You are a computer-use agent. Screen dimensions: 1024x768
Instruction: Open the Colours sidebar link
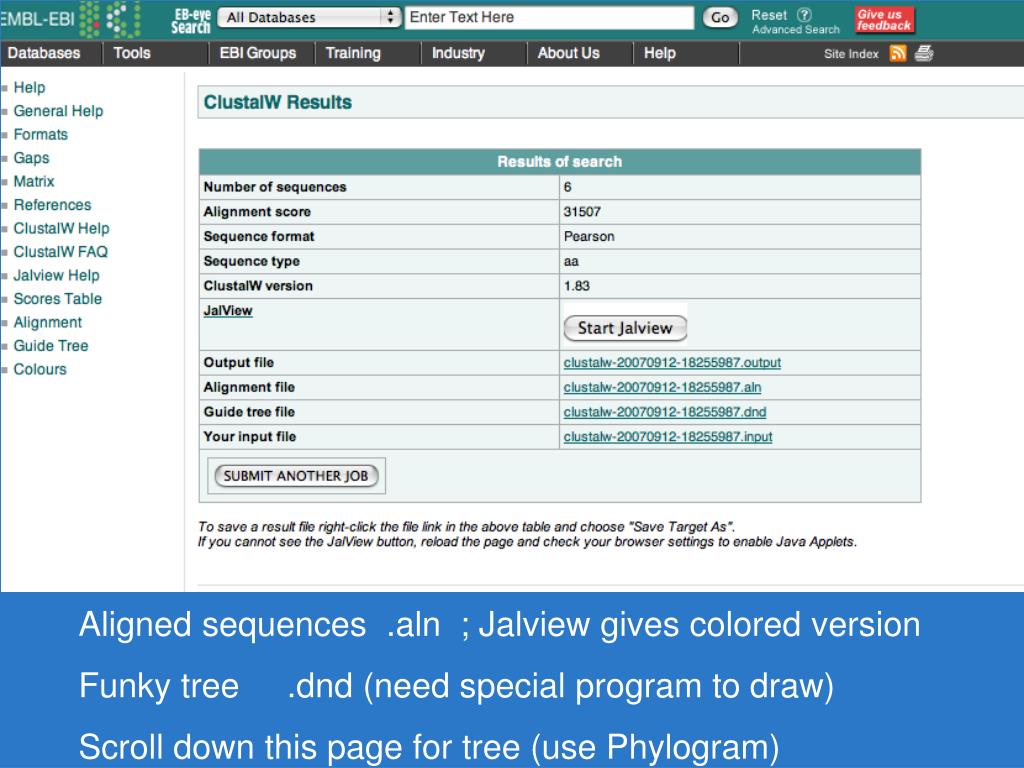[x=40, y=370]
